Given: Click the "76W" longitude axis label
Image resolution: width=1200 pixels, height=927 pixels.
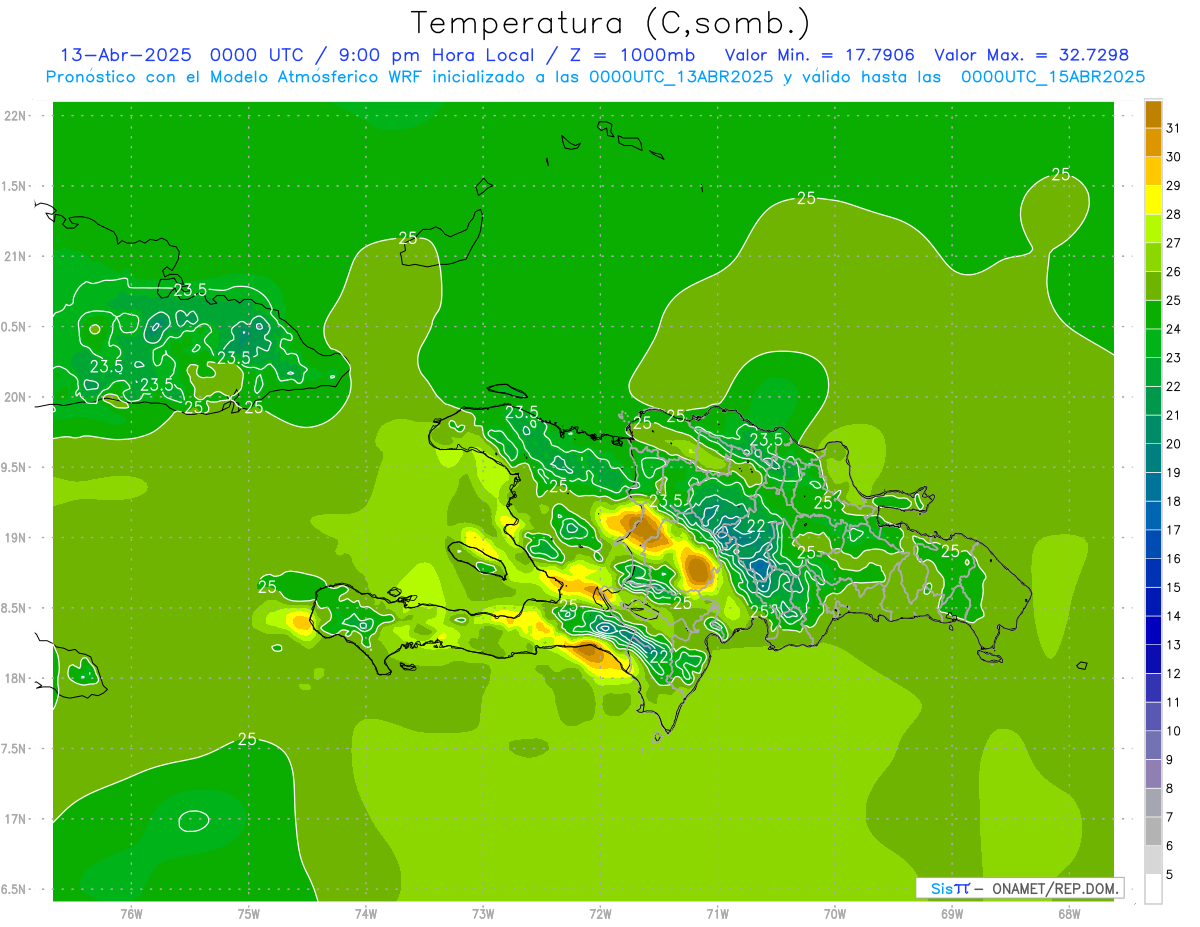Looking at the screenshot, I should coord(131,913).
